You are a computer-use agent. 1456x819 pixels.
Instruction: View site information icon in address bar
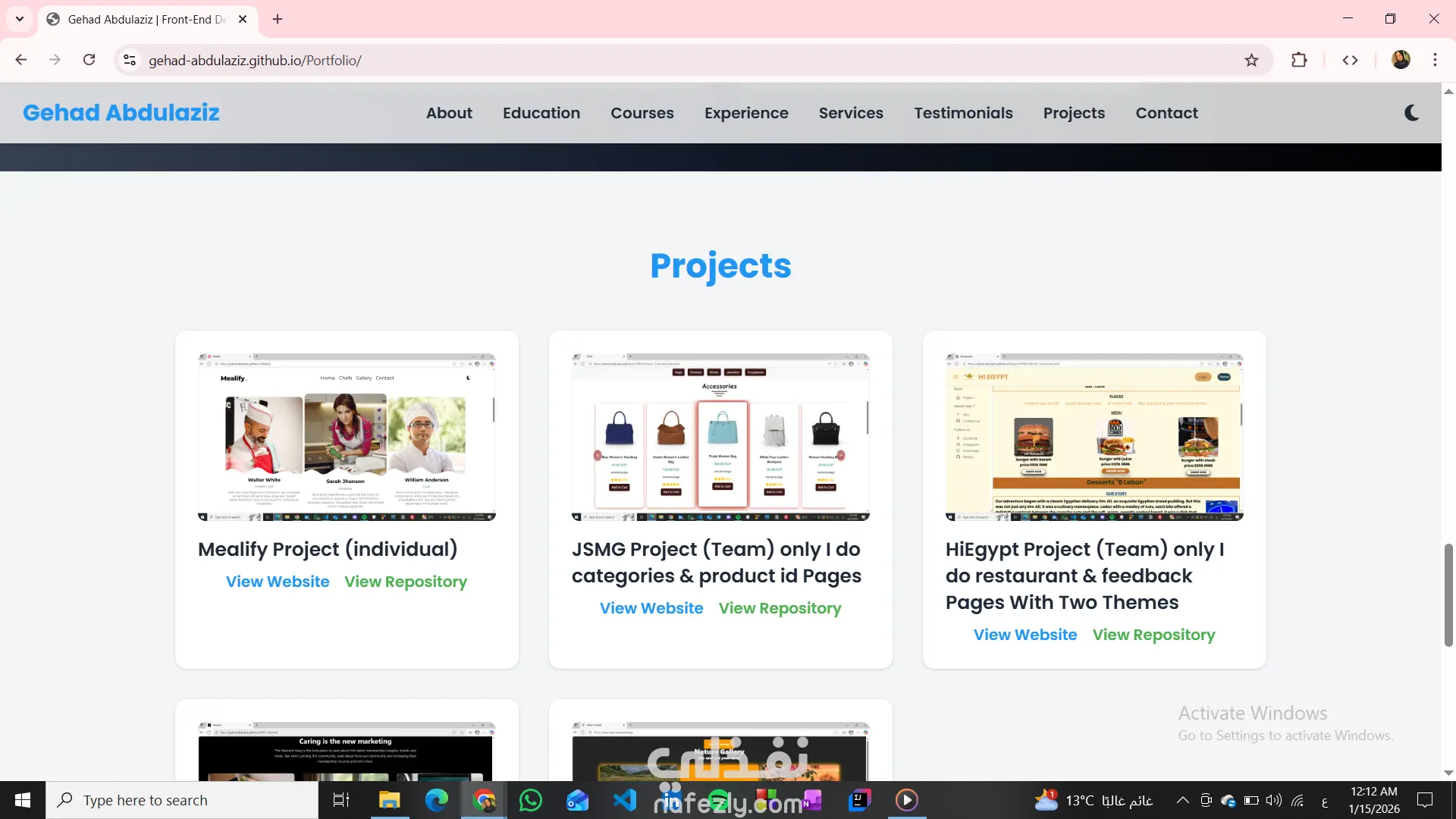130,60
